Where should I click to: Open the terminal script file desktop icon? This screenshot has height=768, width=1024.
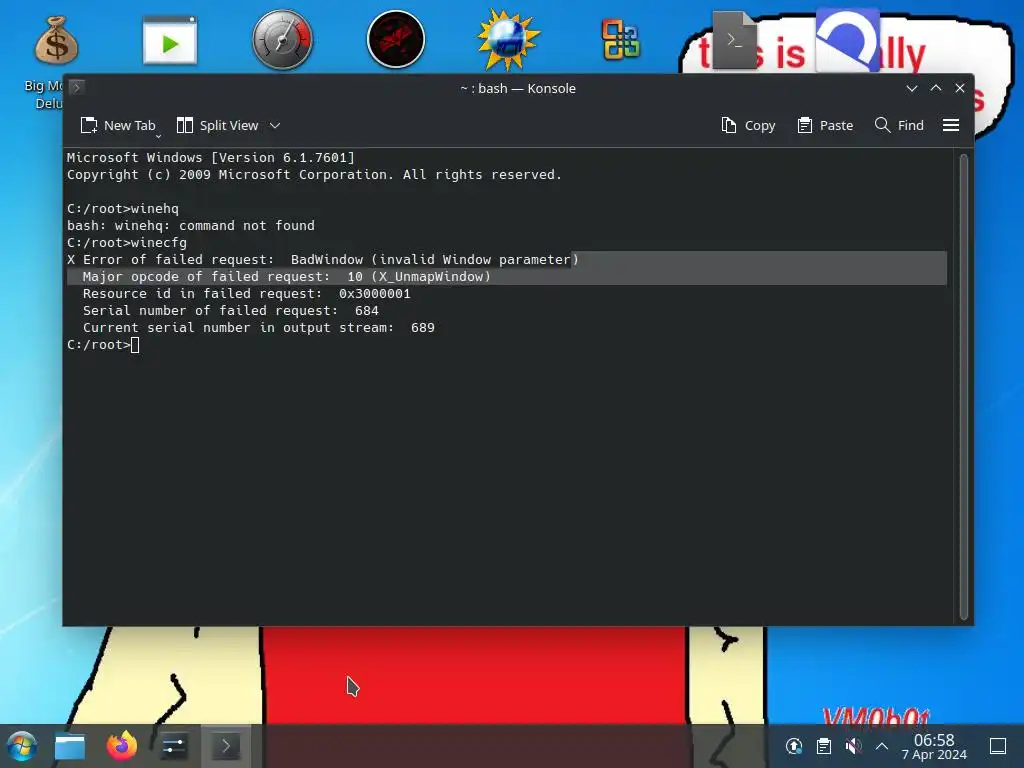click(x=734, y=40)
